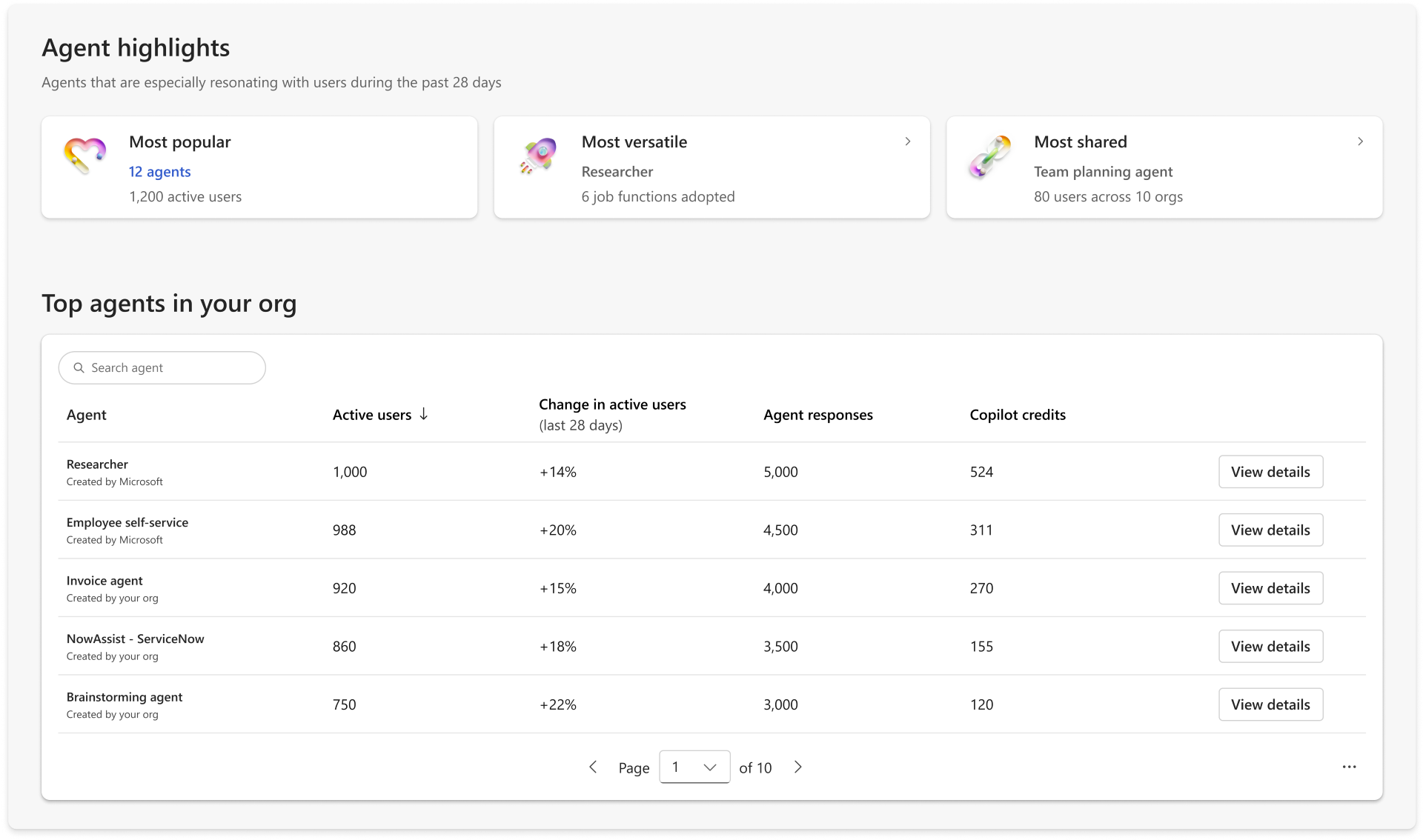The height and width of the screenshot is (840, 1423).
Task: Open the more options ellipsis menu
Action: coord(1349,767)
